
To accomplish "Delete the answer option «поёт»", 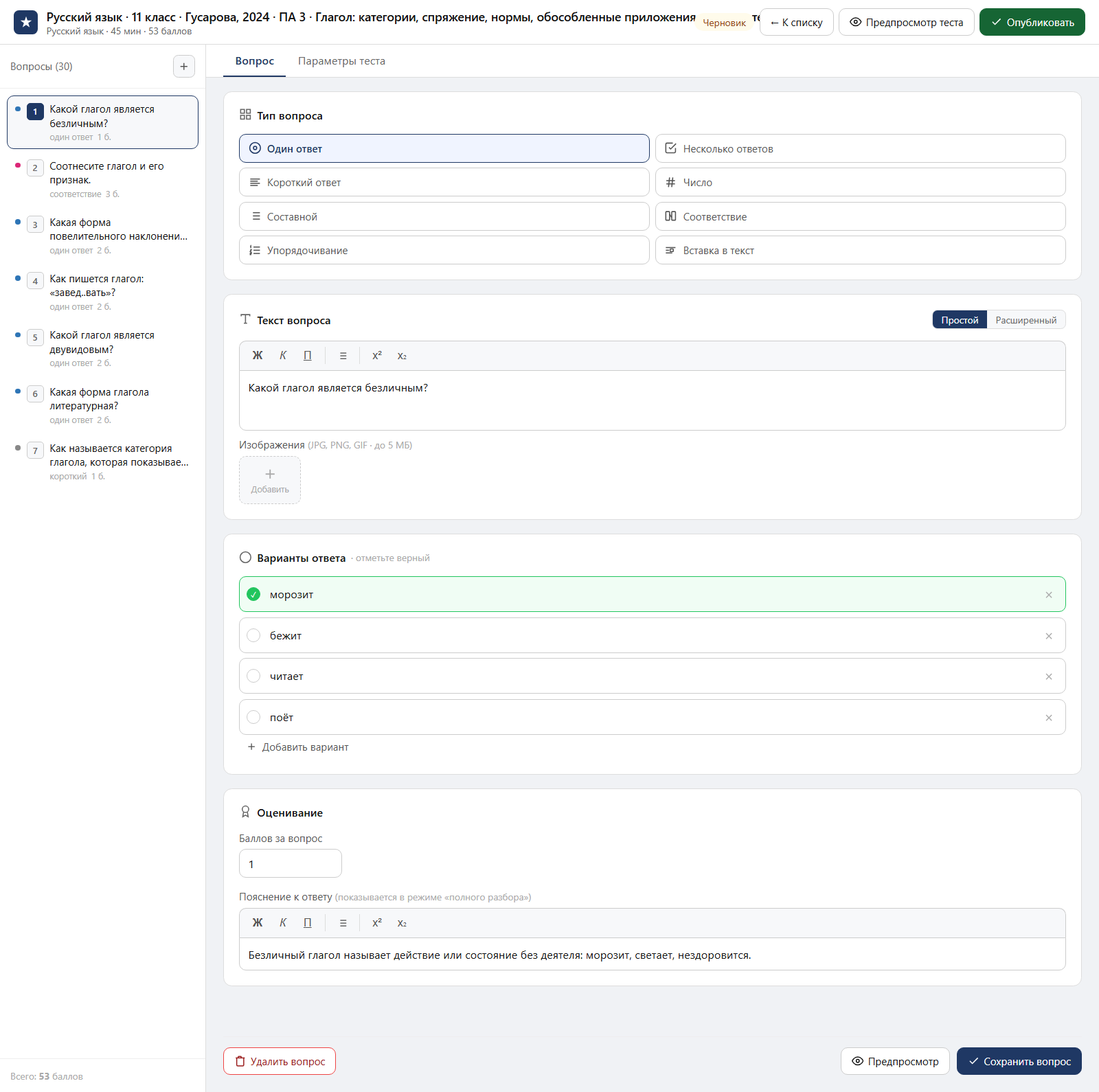I will pyautogui.click(x=1049, y=718).
